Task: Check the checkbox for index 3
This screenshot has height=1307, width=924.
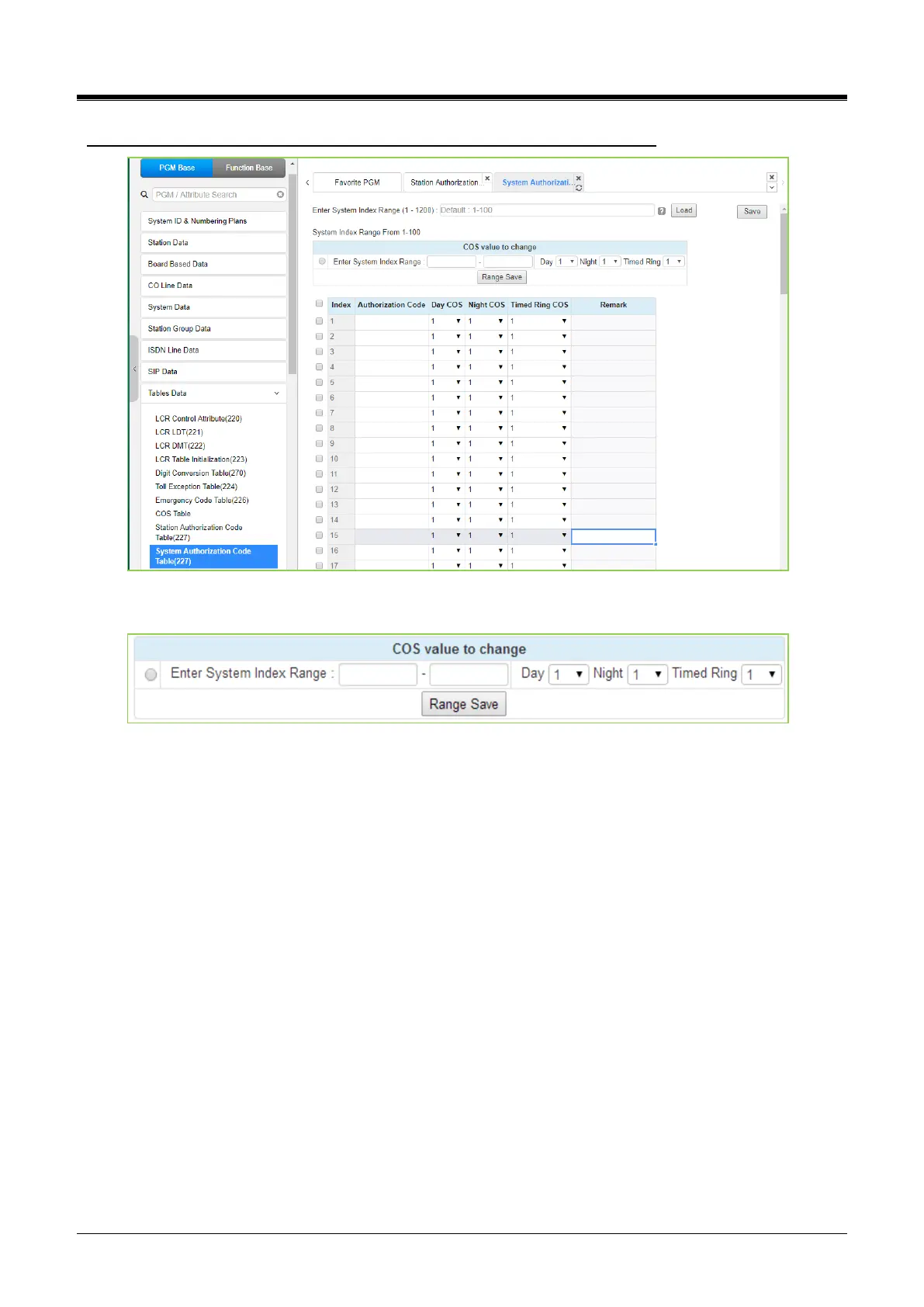Action: coord(319,352)
